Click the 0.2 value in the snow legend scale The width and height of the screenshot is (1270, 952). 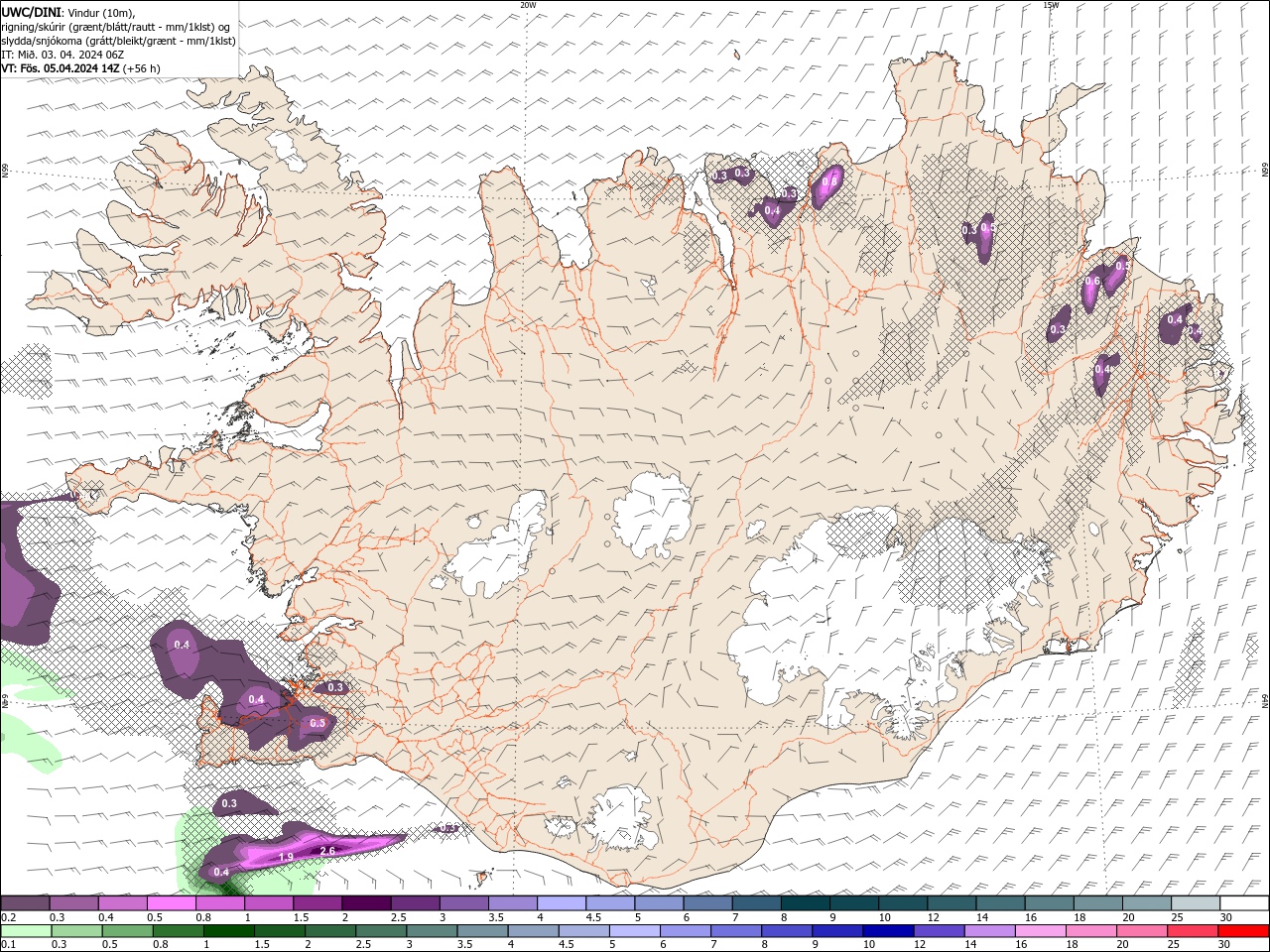[9, 917]
